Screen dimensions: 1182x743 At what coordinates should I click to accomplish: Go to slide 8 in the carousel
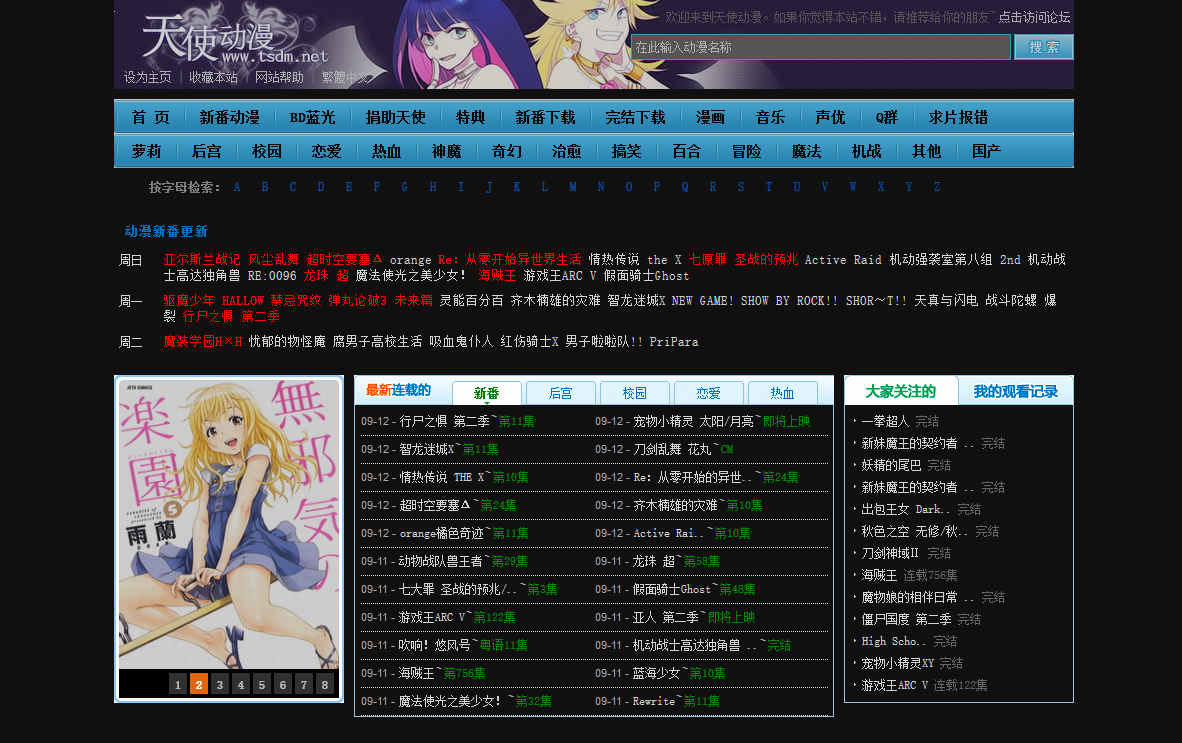(325, 684)
